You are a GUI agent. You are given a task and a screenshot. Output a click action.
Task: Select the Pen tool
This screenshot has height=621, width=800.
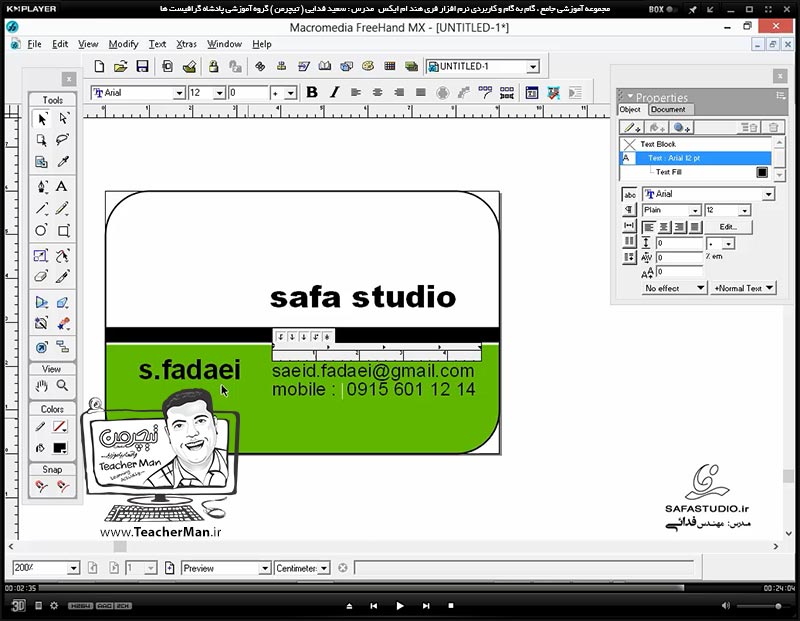click(x=42, y=186)
